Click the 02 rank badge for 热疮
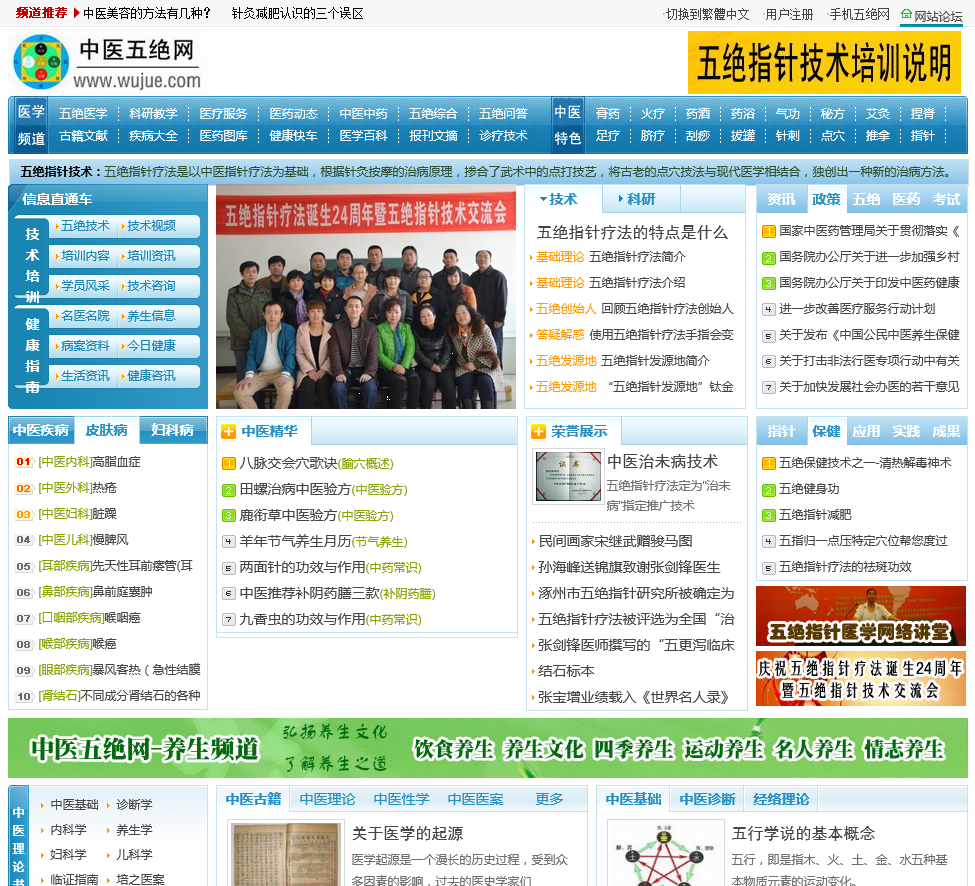The width and height of the screenshot is (975, 886). tap(24, 488)
